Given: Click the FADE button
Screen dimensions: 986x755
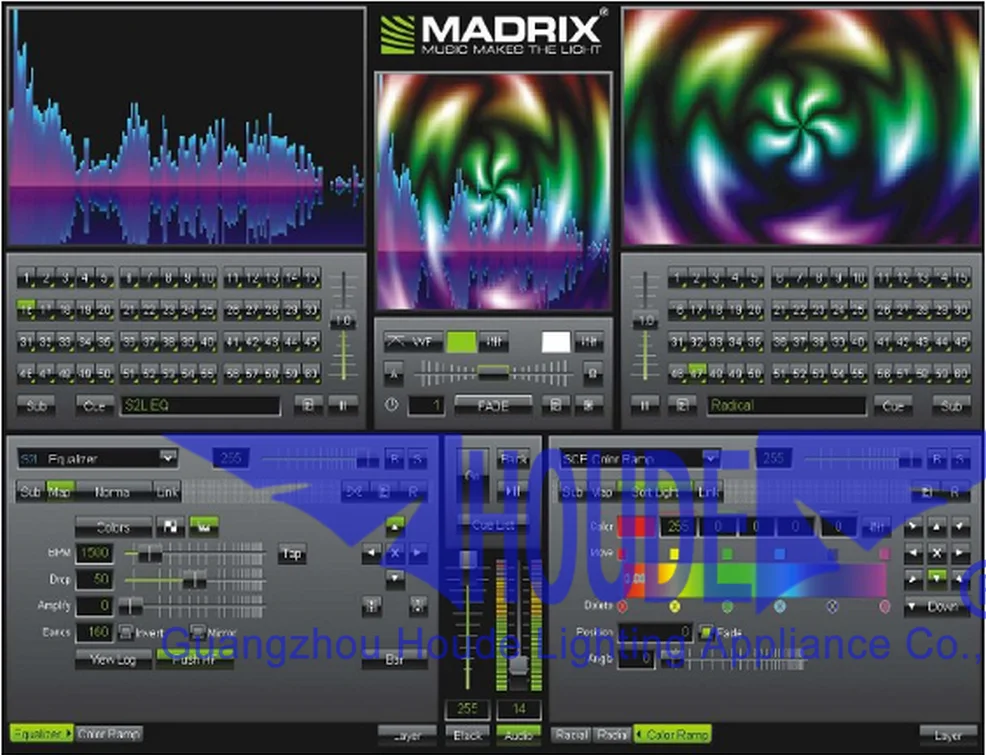Looking at the screenshot, I should (494, 405).
